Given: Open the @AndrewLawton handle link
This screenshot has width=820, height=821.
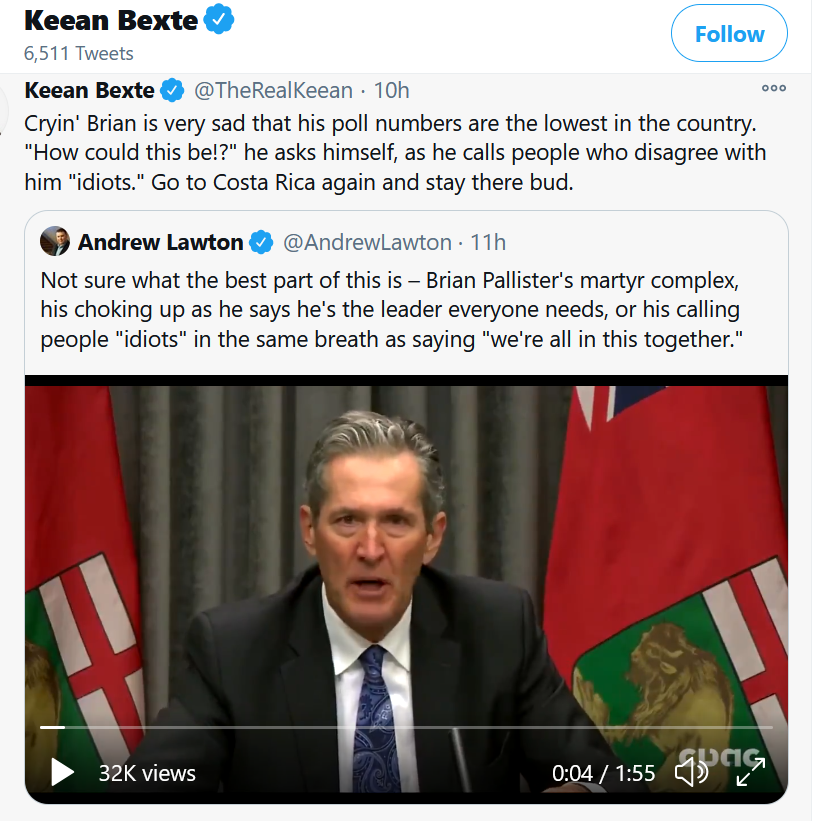Looking at the screenshot, I should (366, 242).
